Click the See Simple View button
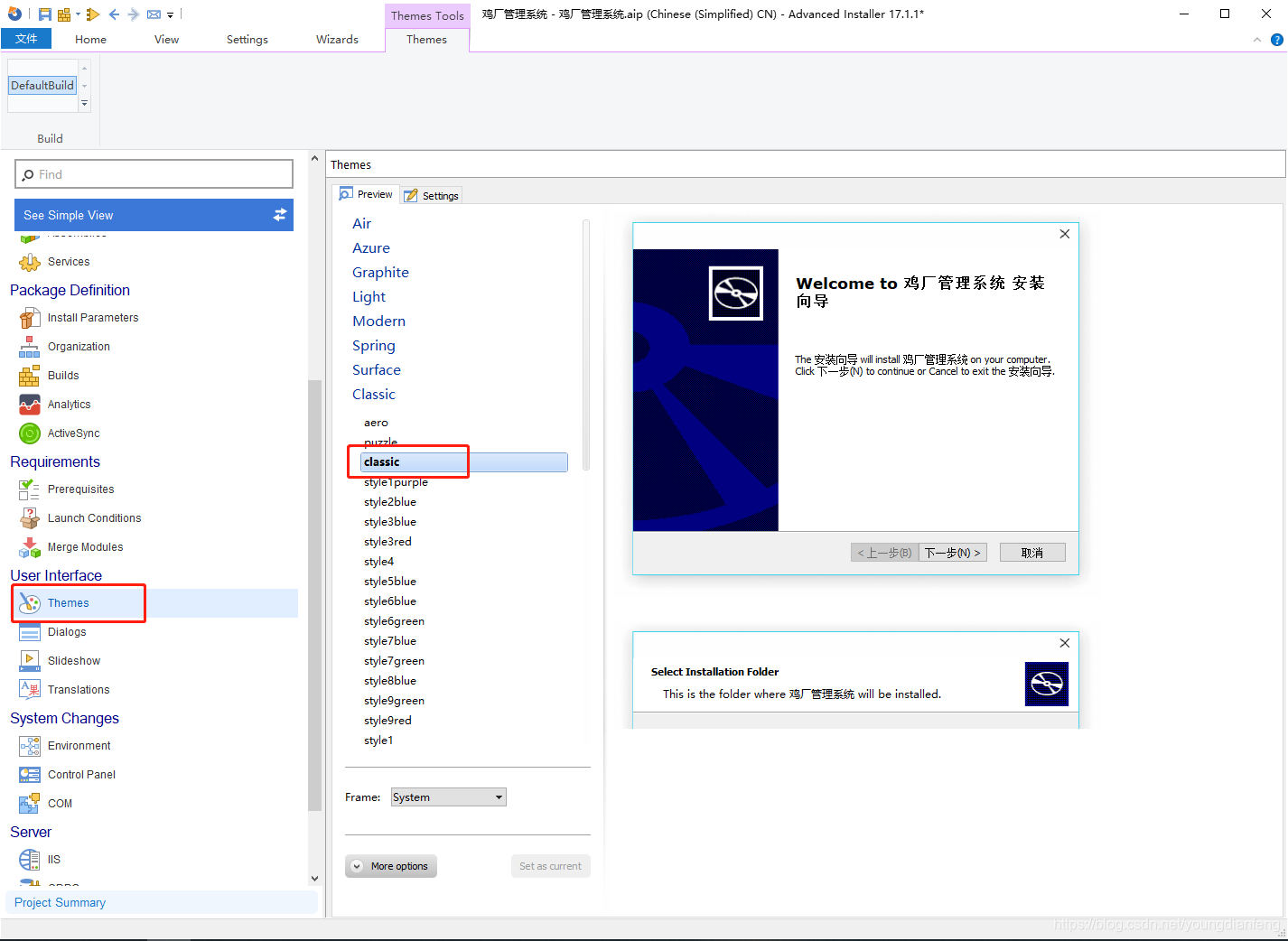 tap(154, 215)
